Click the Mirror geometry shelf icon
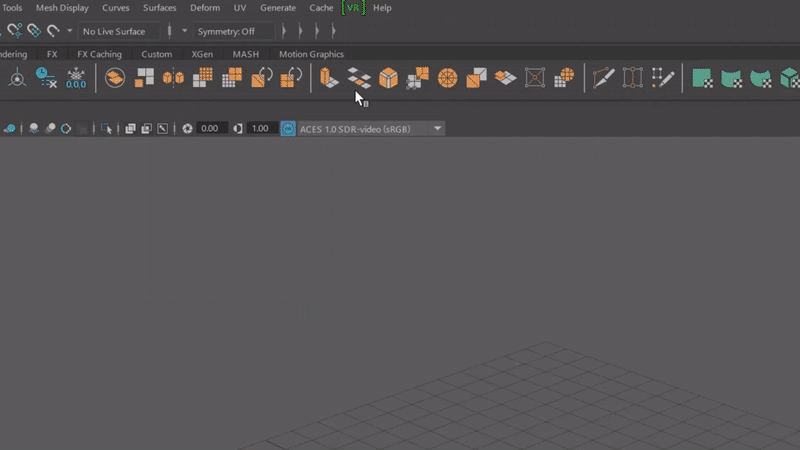The width and height of the screenshot is (800, 450). pos(173,78)
